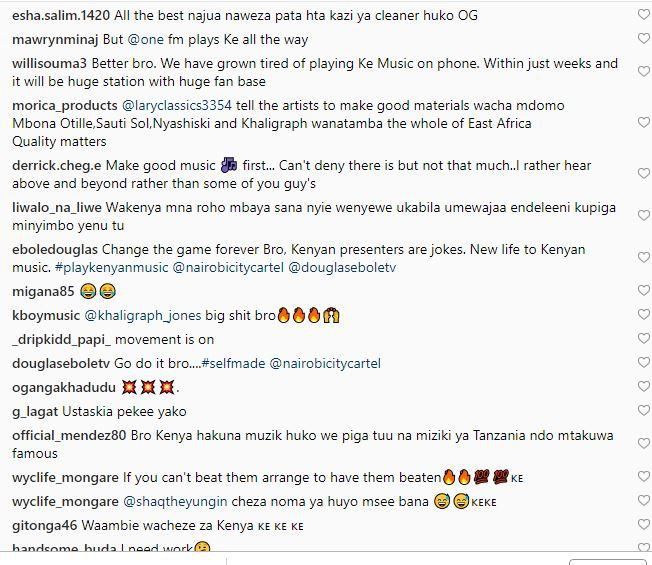Visit @khaligraph_jones profile mention
The height and width of the screenshot is (565, 652).
143,316
